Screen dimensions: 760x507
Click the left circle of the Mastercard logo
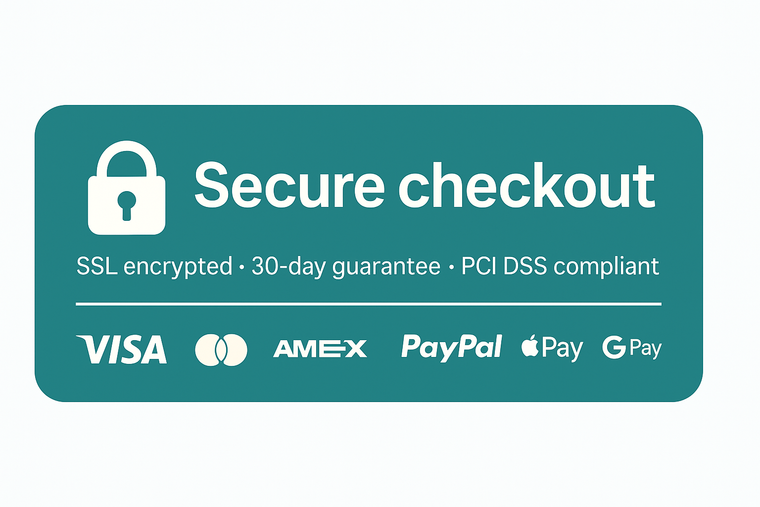pyautogui.click(x=210, y=349)
